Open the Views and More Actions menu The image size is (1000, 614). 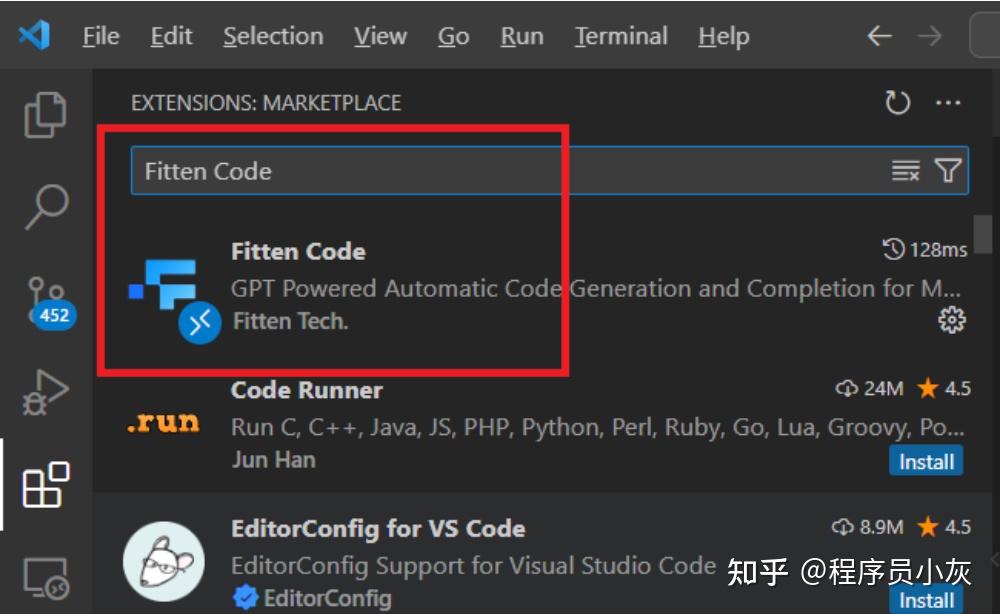coord(948,102)
